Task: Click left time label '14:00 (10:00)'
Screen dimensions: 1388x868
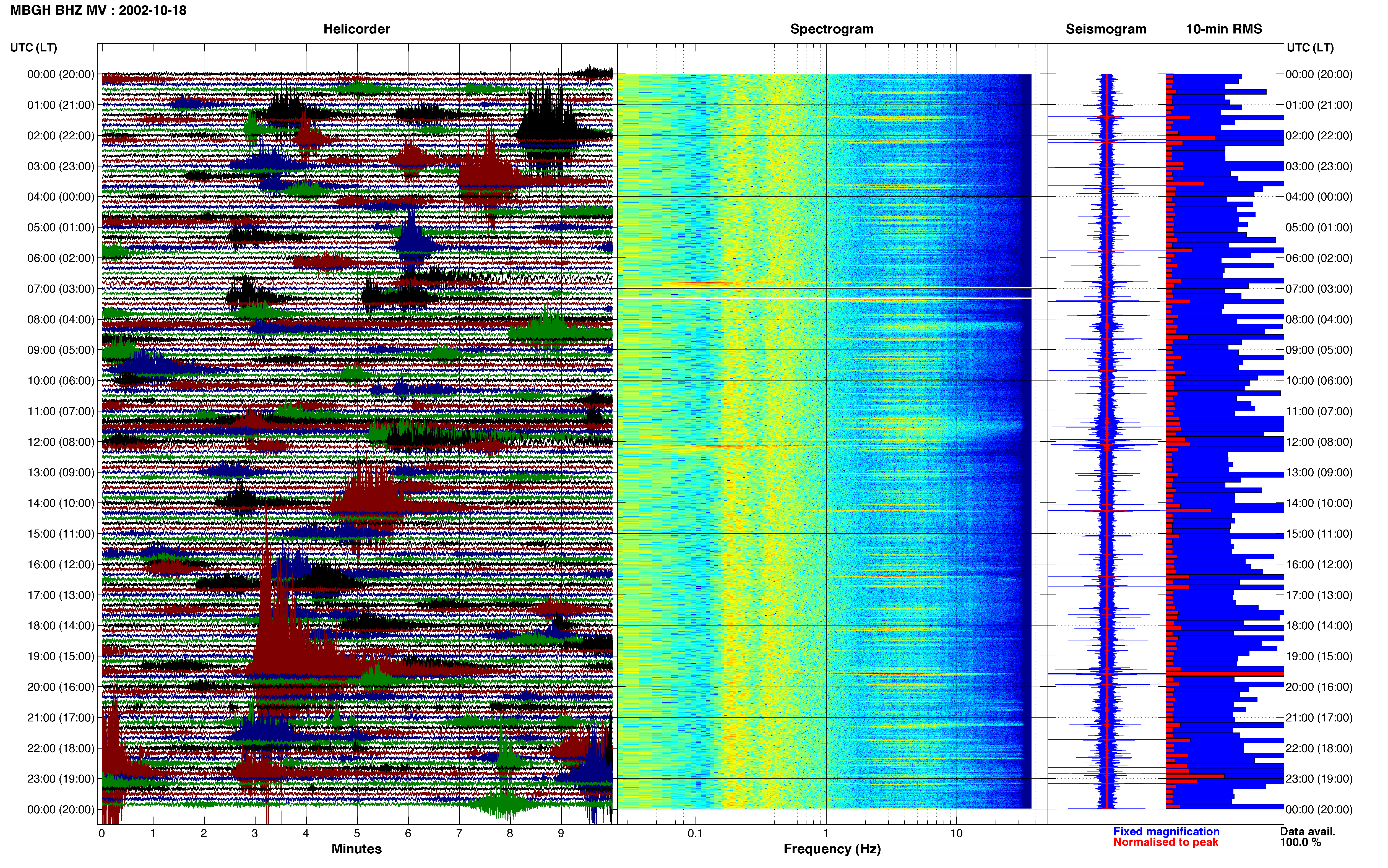Action: coord(61,503)
